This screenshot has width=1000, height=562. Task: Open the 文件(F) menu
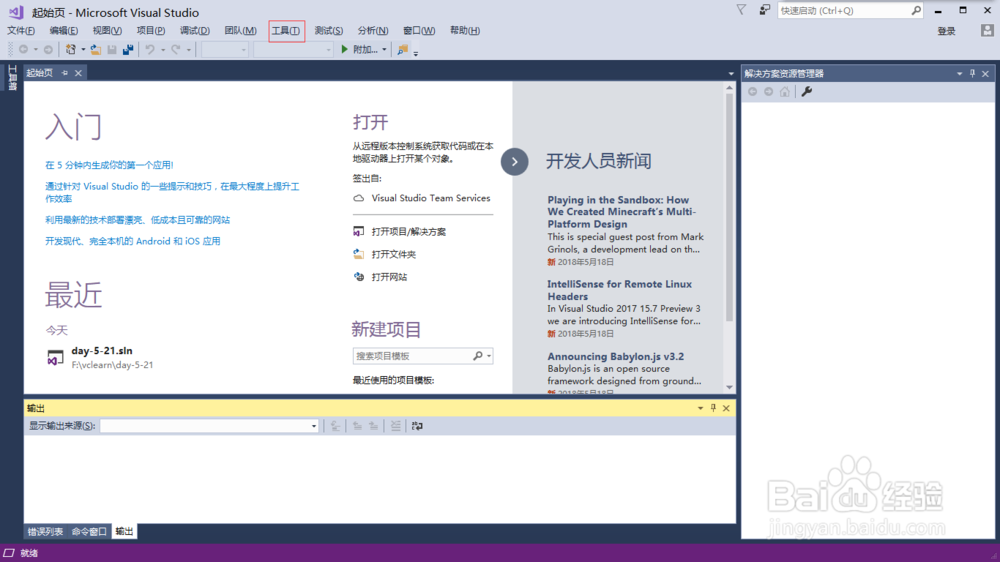pos(21,31)
